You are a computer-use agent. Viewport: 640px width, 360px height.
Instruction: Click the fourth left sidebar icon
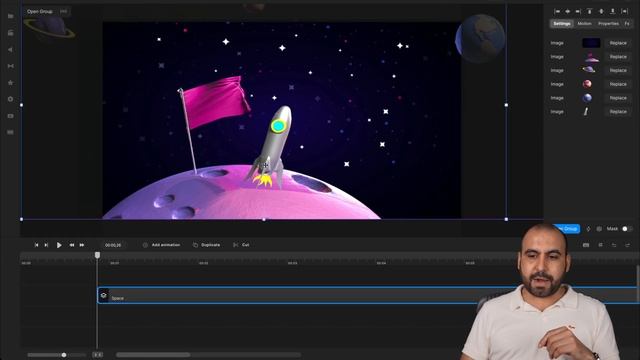coord(11,66)
